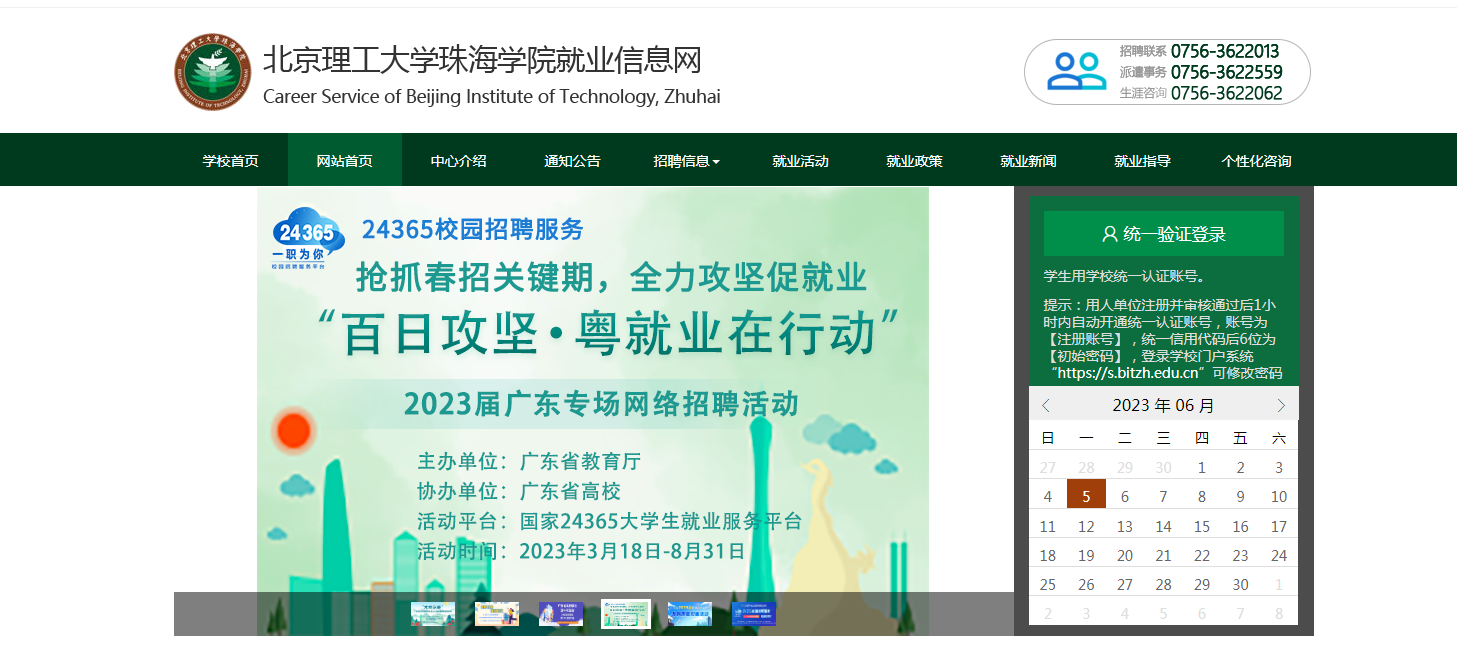This screenshot has width=1457, height=652.
Task: Click the 六 weekday column header
Action: coord(1279,438)
